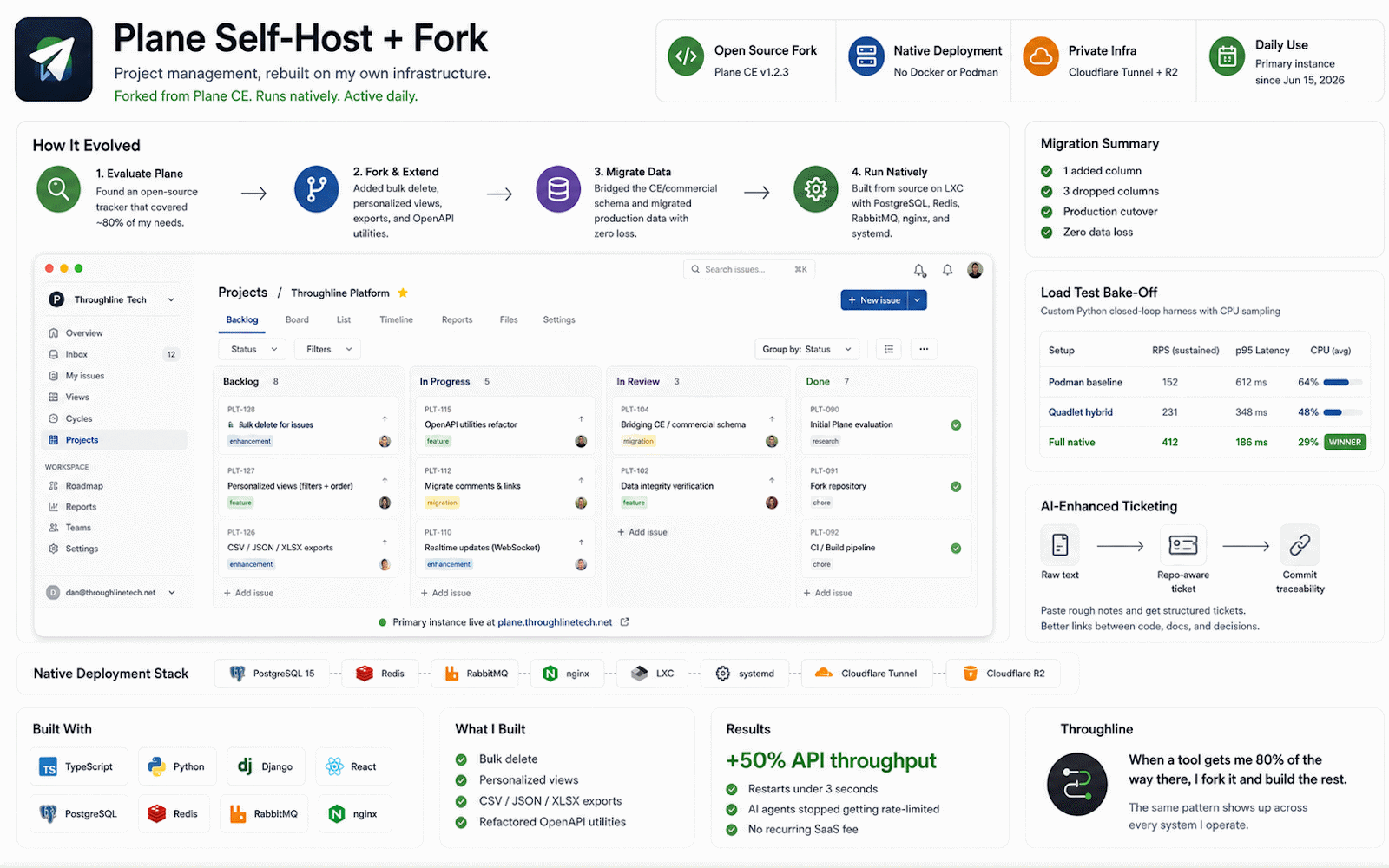The height and width of the screenshot is (868, 1389).
Task: Raise priority arrow on Bulk delete for issues
Action: (385, 418)
